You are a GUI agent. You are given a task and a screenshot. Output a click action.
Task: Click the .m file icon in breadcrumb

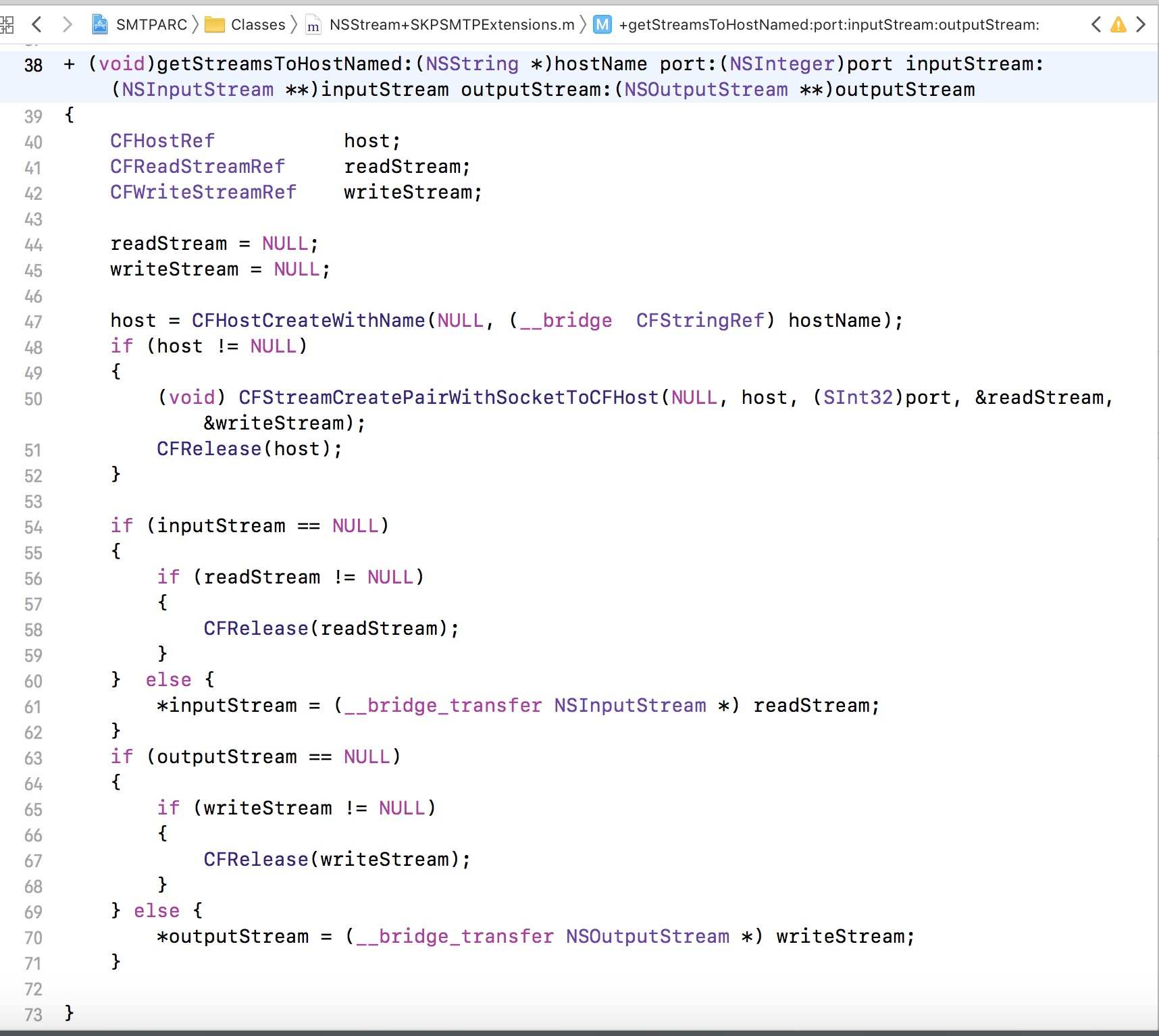click(x=313, y=26)
